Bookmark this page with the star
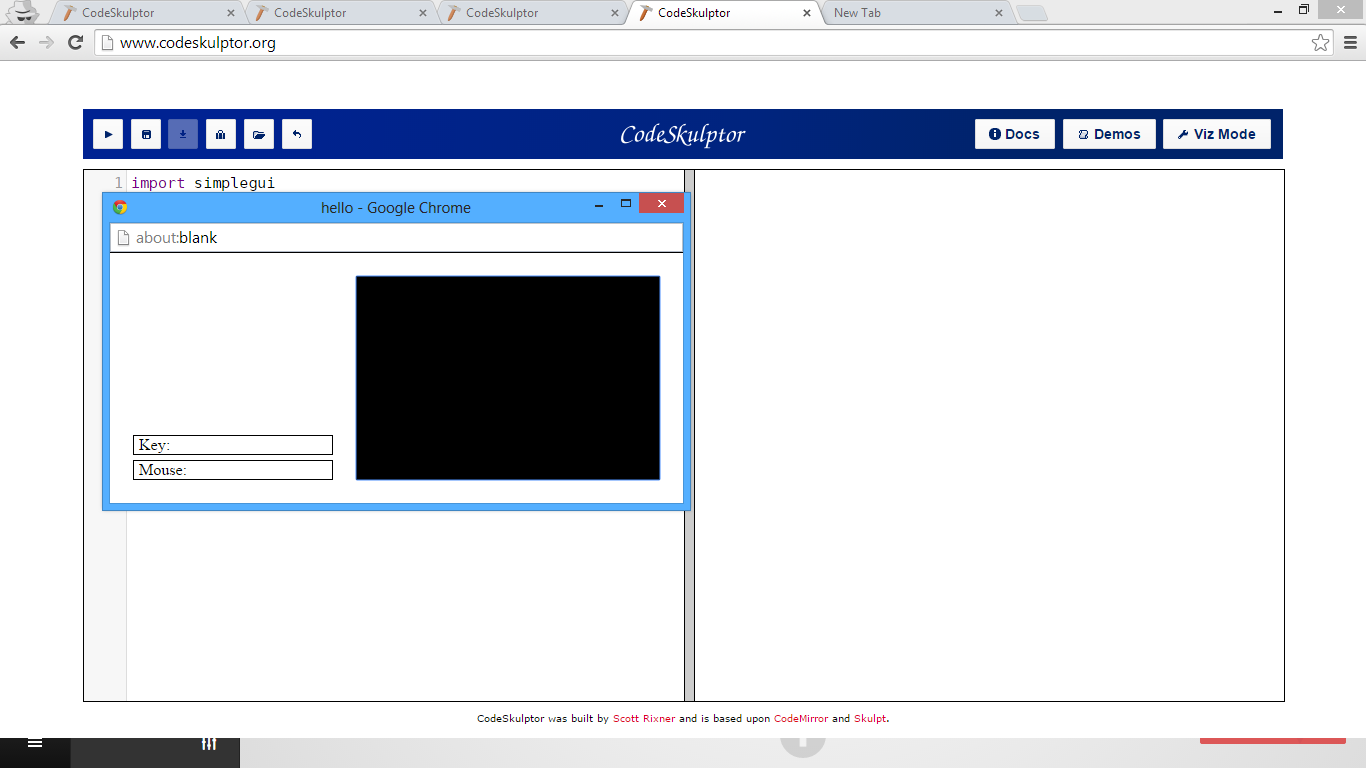Screen dimensions: 1366x768 click(x=1321, y=42)
